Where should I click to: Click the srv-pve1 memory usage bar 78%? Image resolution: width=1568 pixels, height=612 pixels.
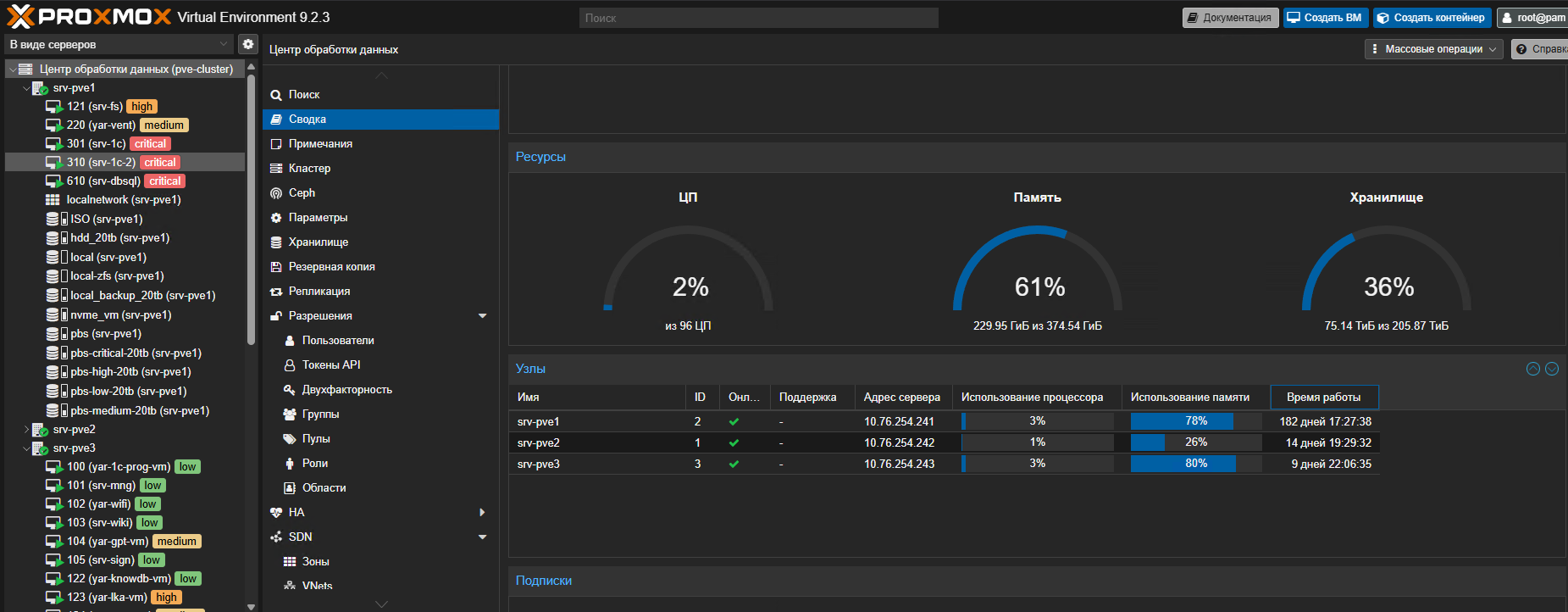(1196, 421)
